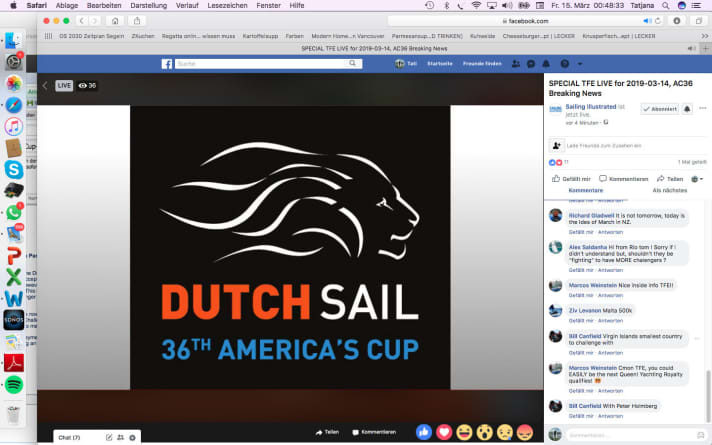Click create group icon in chat bar

pyautogui.click(x=120, y=438)
